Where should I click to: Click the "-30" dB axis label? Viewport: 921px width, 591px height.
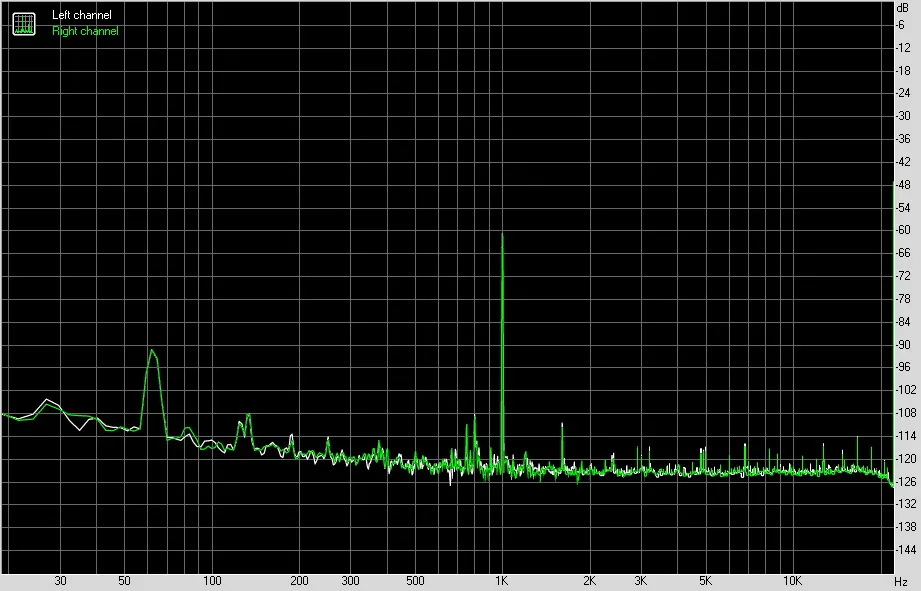(x=903, y=116)
